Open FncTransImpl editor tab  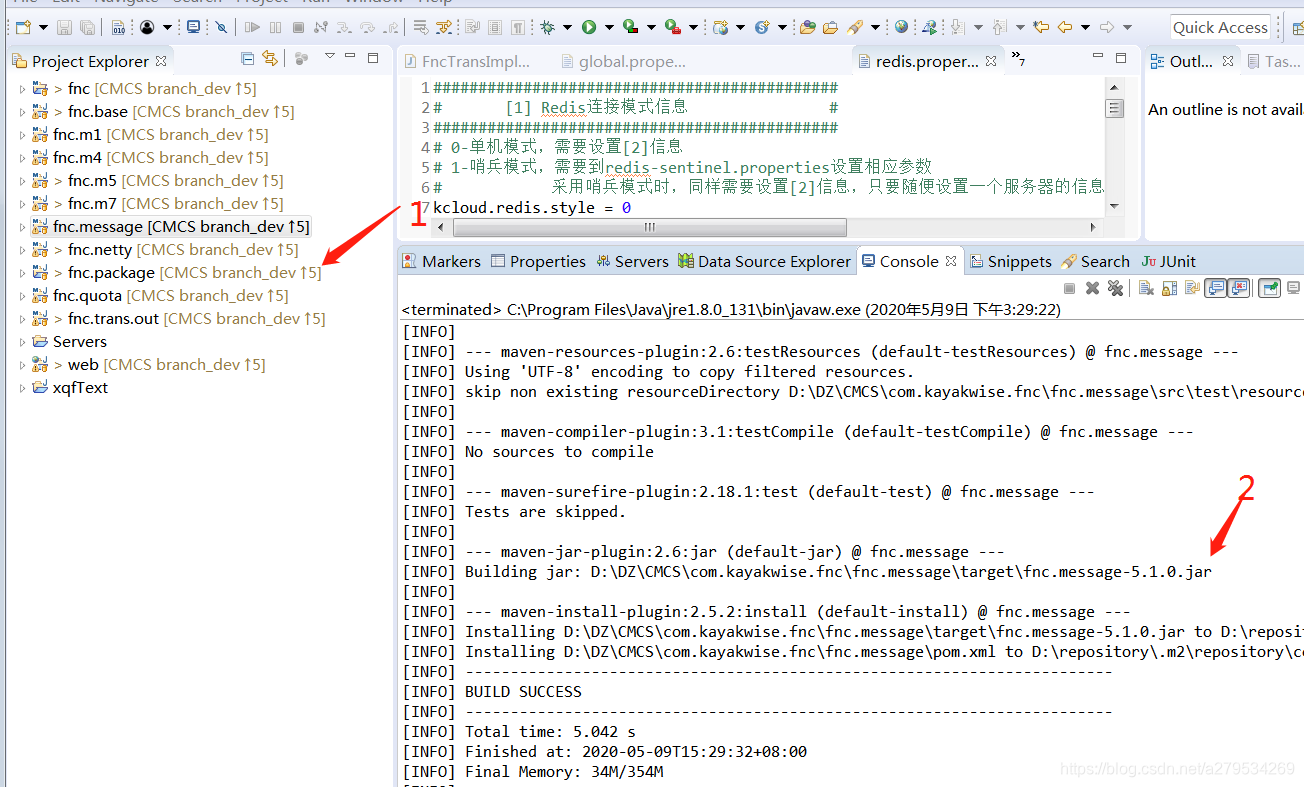[467, 61]
